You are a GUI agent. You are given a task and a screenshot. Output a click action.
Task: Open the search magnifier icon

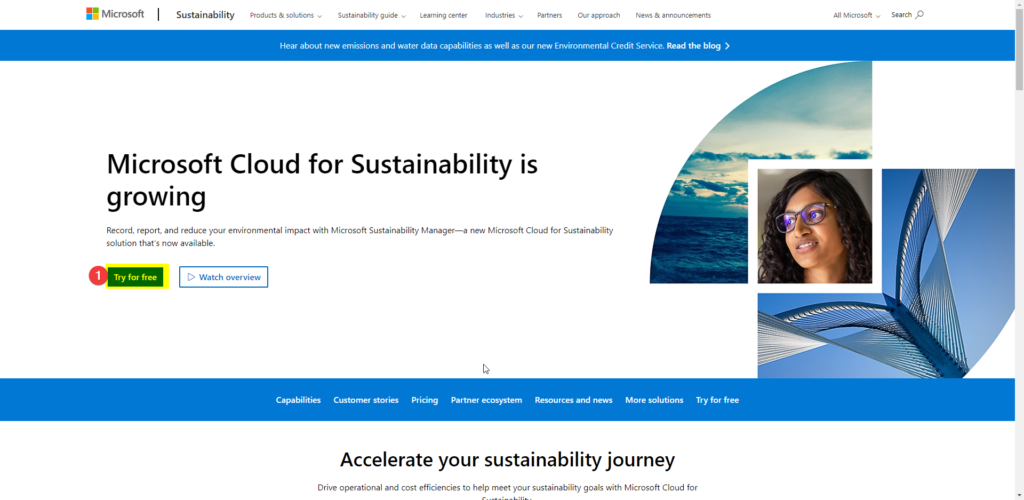tap(920, 14)
